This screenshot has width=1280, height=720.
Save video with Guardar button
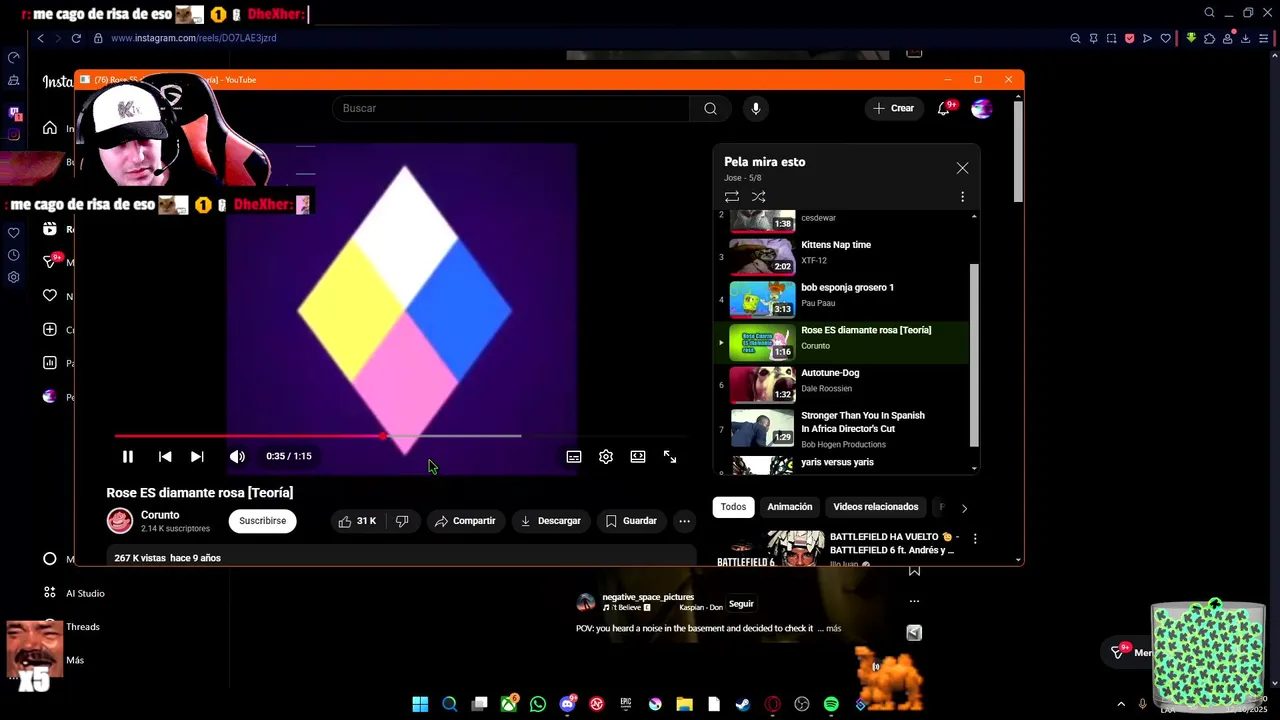click(631, 521)
